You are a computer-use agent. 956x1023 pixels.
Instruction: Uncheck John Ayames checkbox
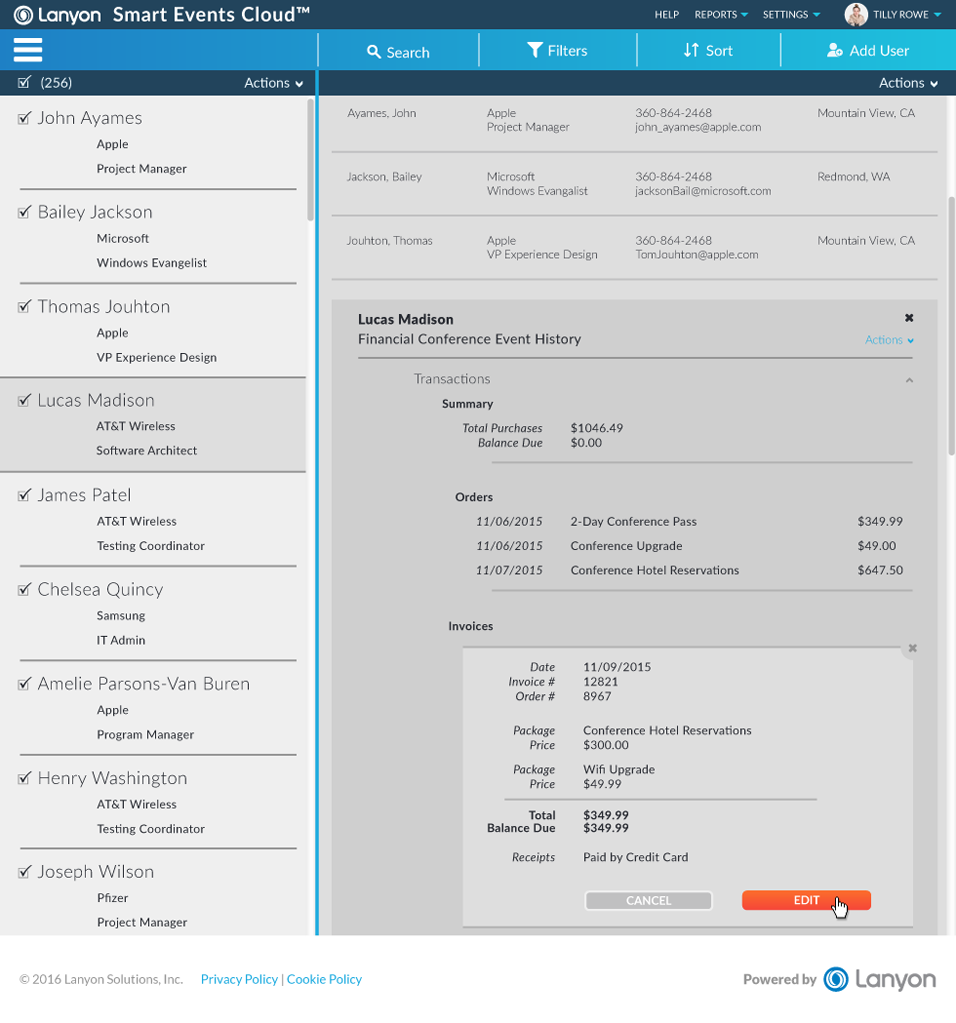(x=24, y=117)
